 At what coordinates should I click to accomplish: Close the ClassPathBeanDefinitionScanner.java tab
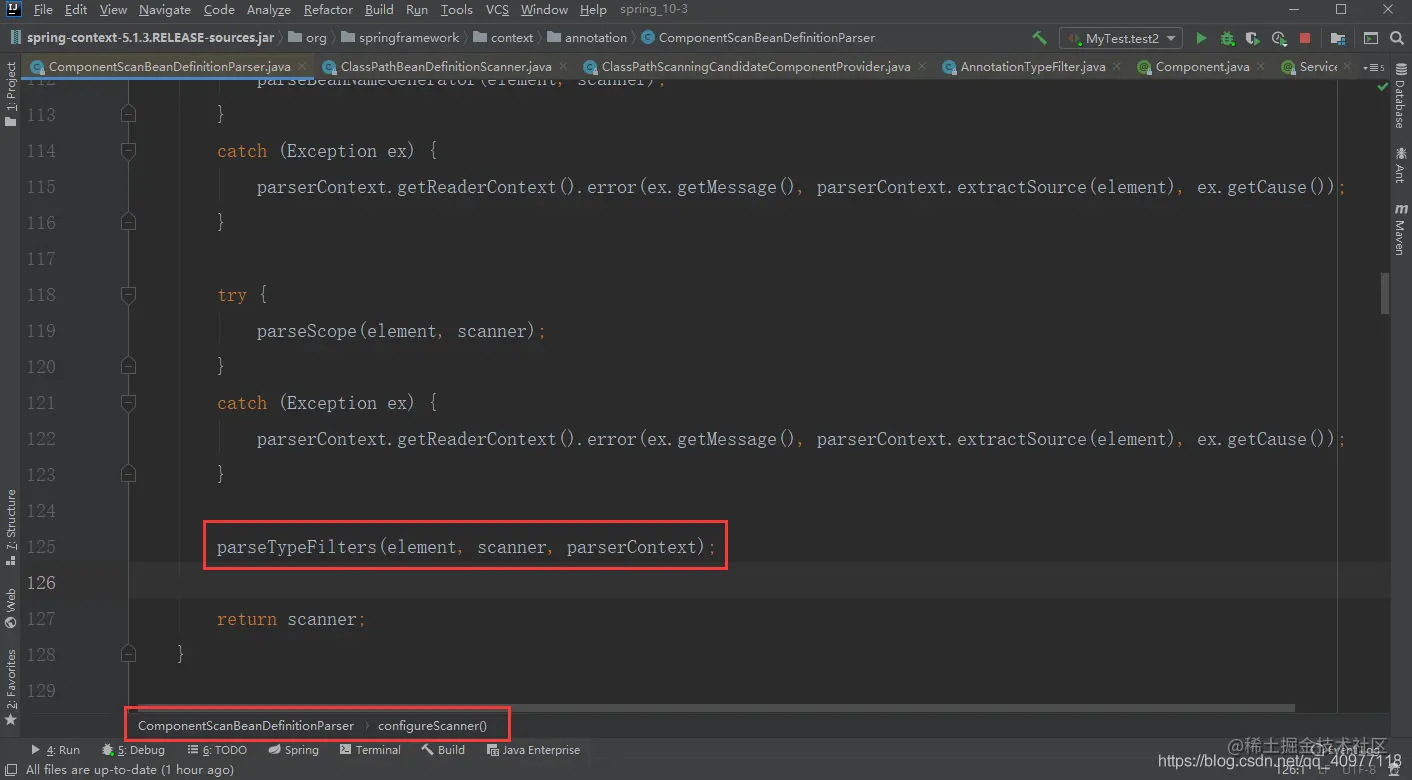pos(562,67)
